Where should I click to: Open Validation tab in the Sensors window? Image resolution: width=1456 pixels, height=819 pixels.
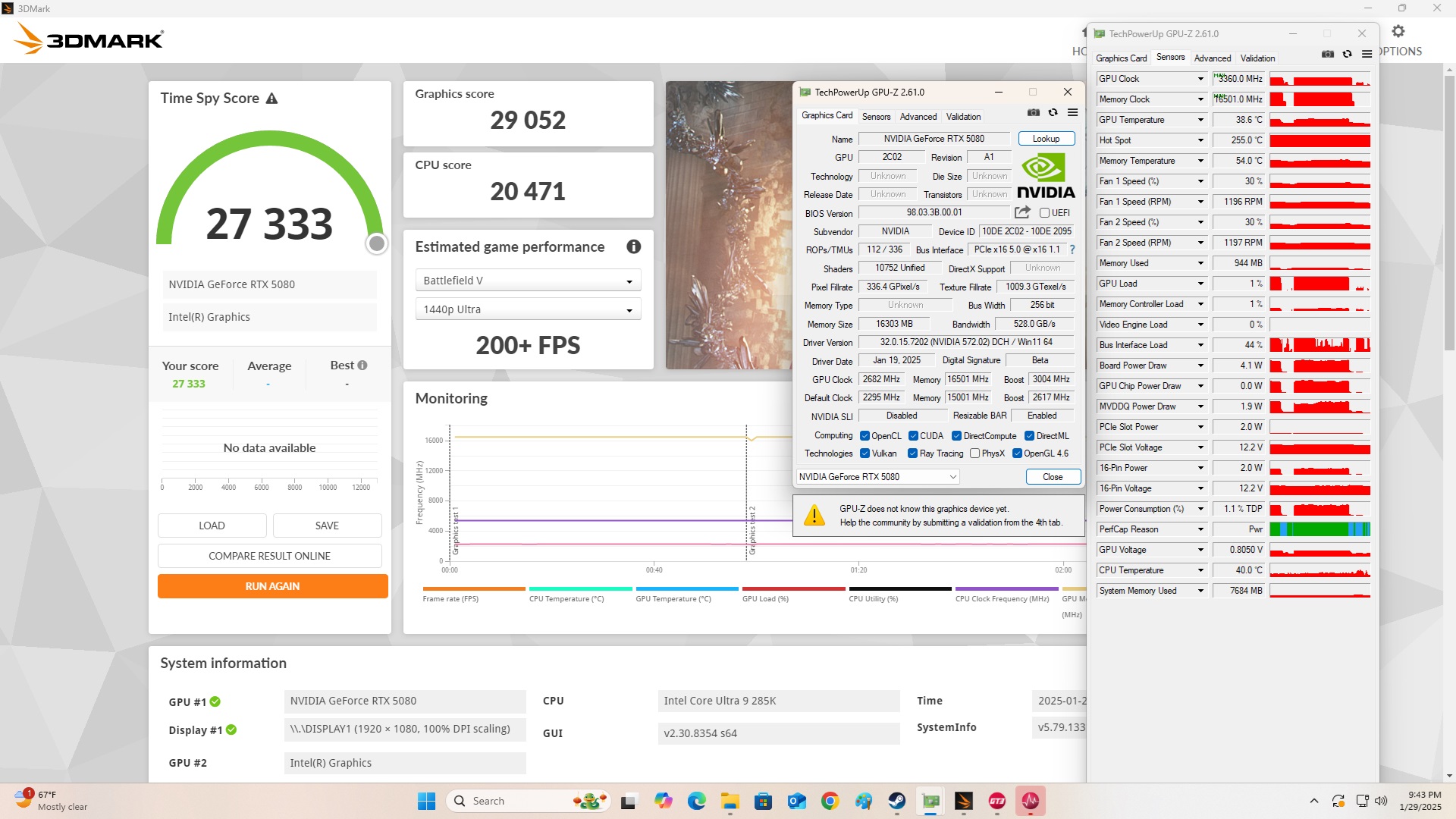pyautogui.click(x=1257, y=58)
